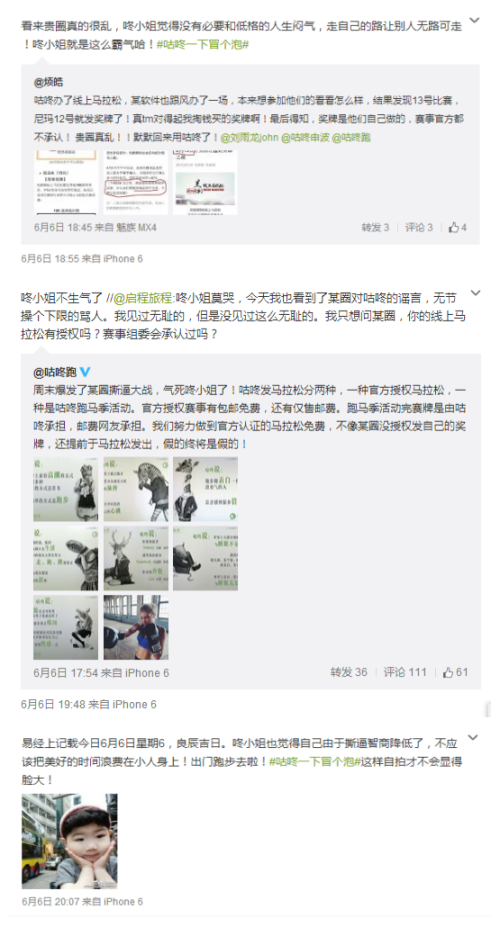Open the @烦皓 username link
This screenshot has width=500, height=927.
[48, 82]
